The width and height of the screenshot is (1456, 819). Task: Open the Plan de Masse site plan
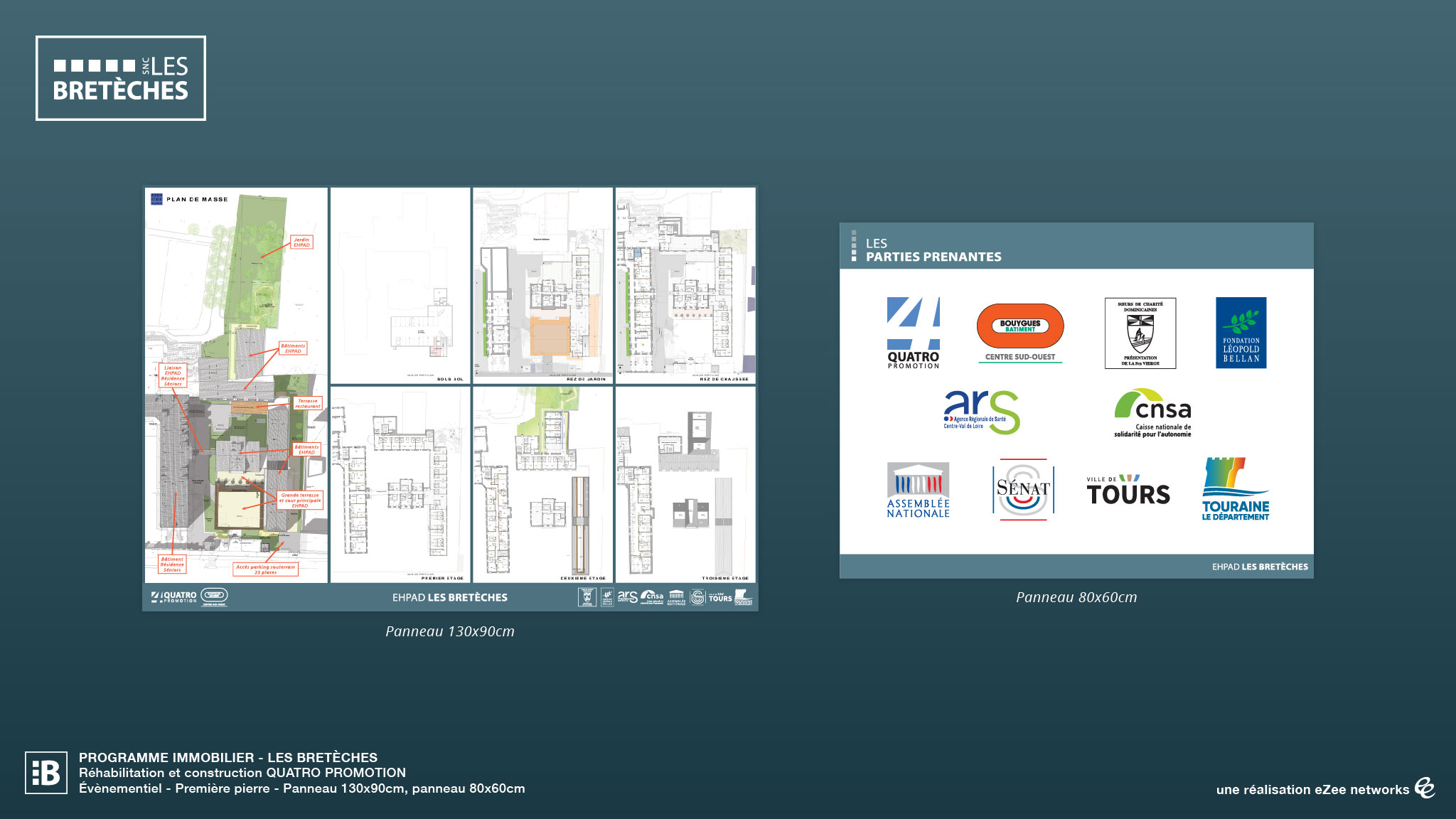click(236, 385)
